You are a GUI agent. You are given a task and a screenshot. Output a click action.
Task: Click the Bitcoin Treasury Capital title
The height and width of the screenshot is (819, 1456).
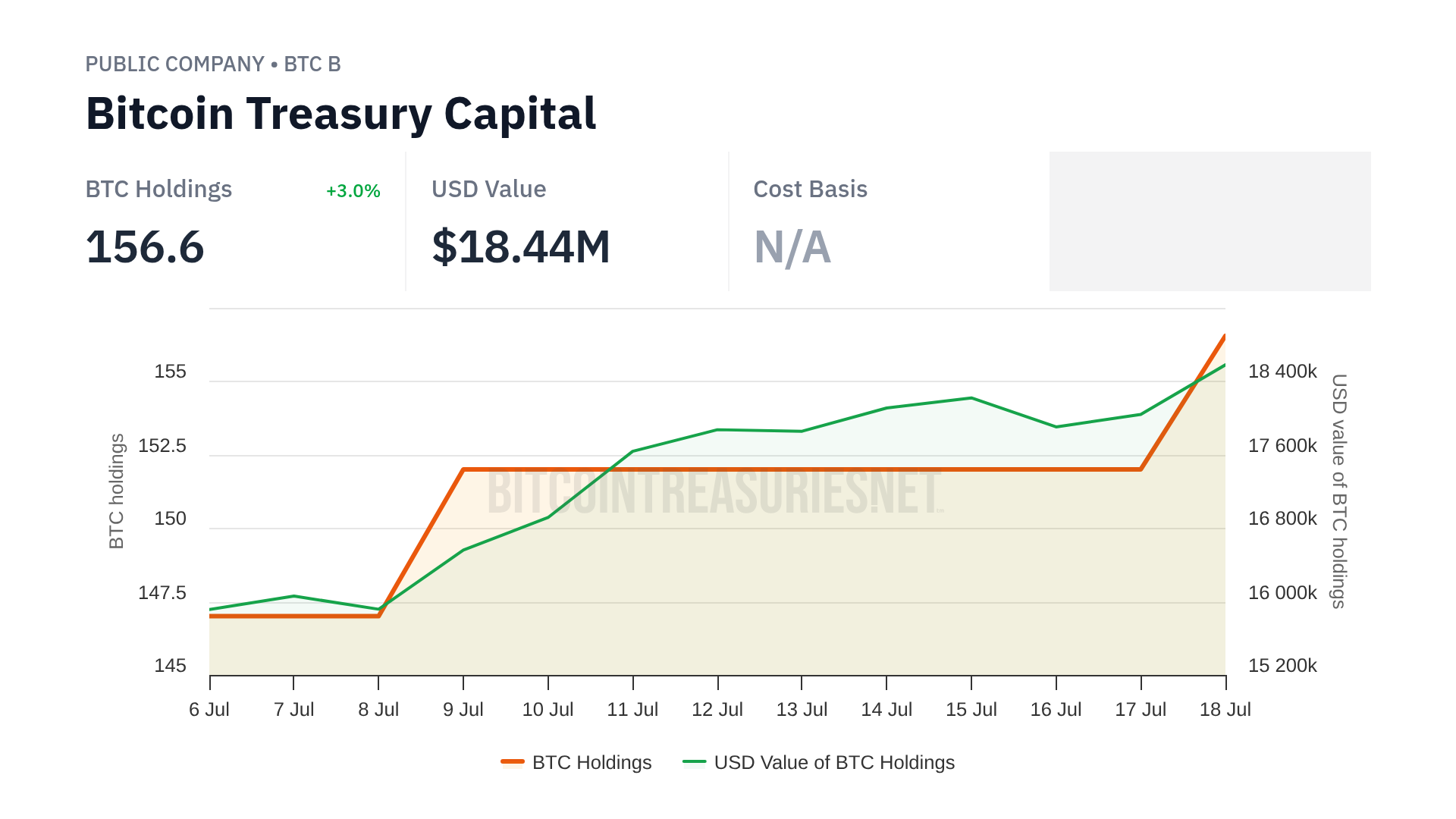pos(340,114)
